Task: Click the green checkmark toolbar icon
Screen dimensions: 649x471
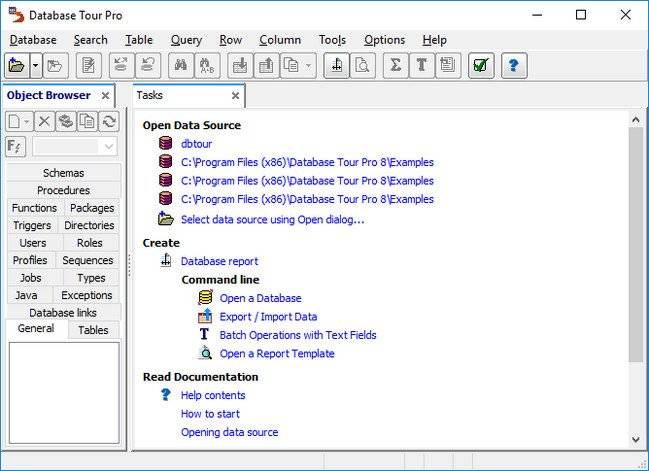Action: tap(480, 66)
